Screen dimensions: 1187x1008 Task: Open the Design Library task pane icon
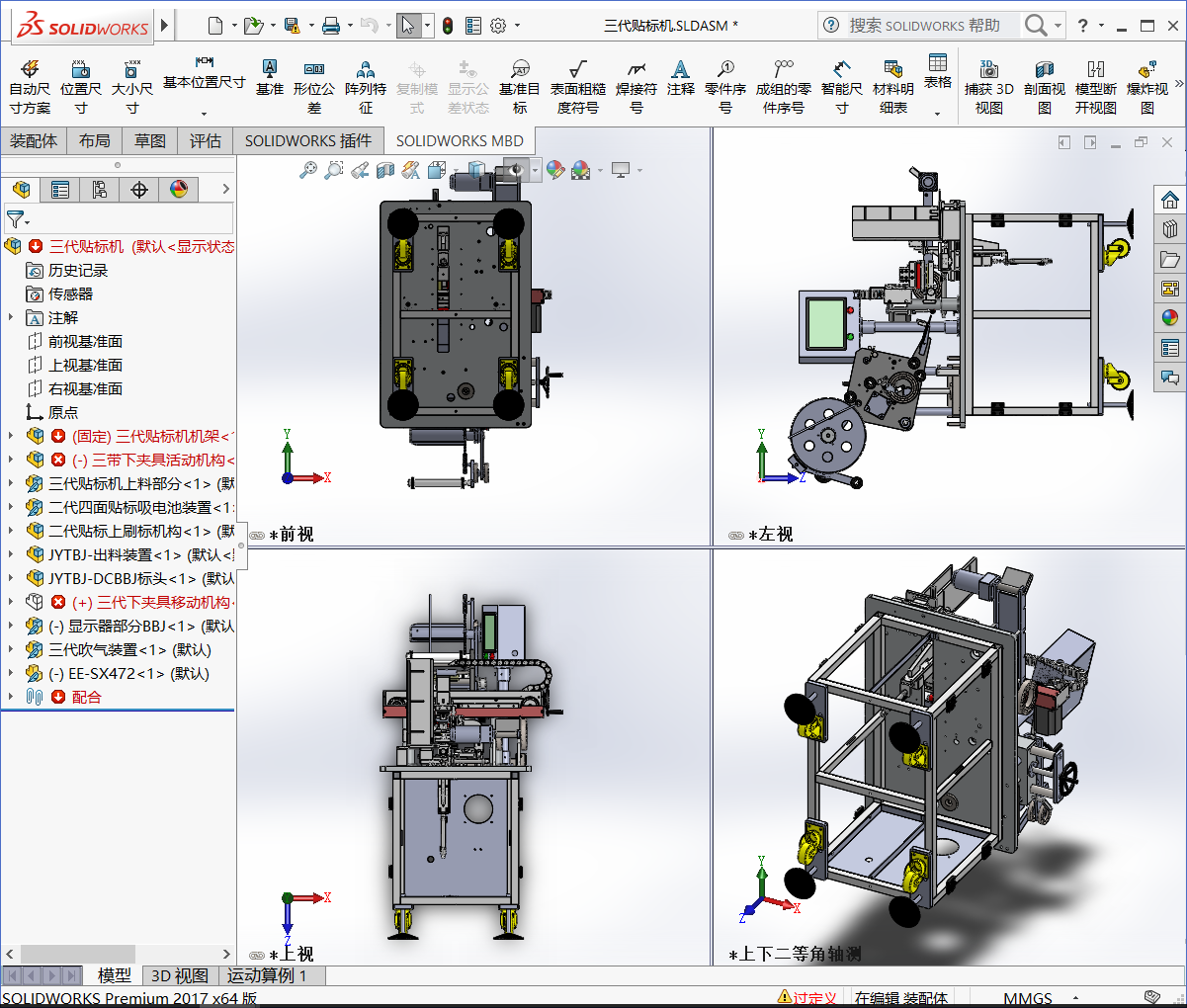pyautogui.click(x=1170, y=228)
